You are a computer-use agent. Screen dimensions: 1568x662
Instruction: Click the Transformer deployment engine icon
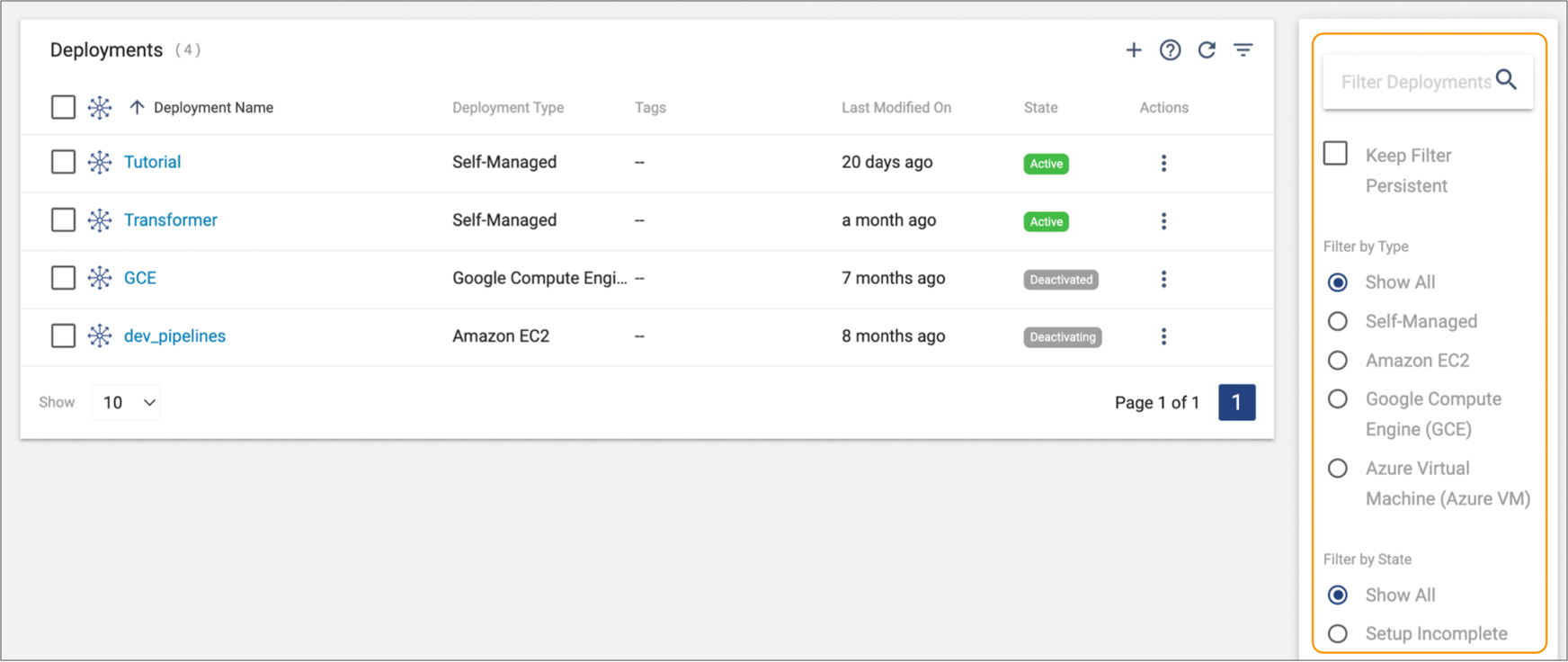pos(100,220)
